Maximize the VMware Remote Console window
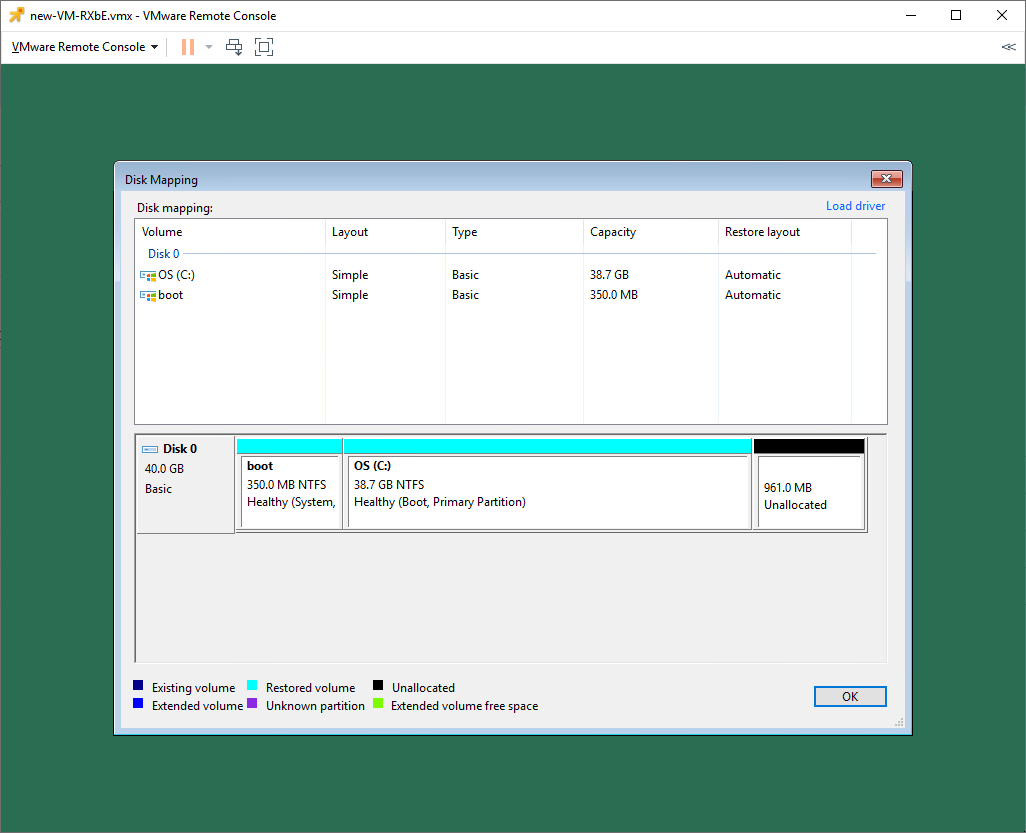 pyautogui.click(x=956, y=15)
